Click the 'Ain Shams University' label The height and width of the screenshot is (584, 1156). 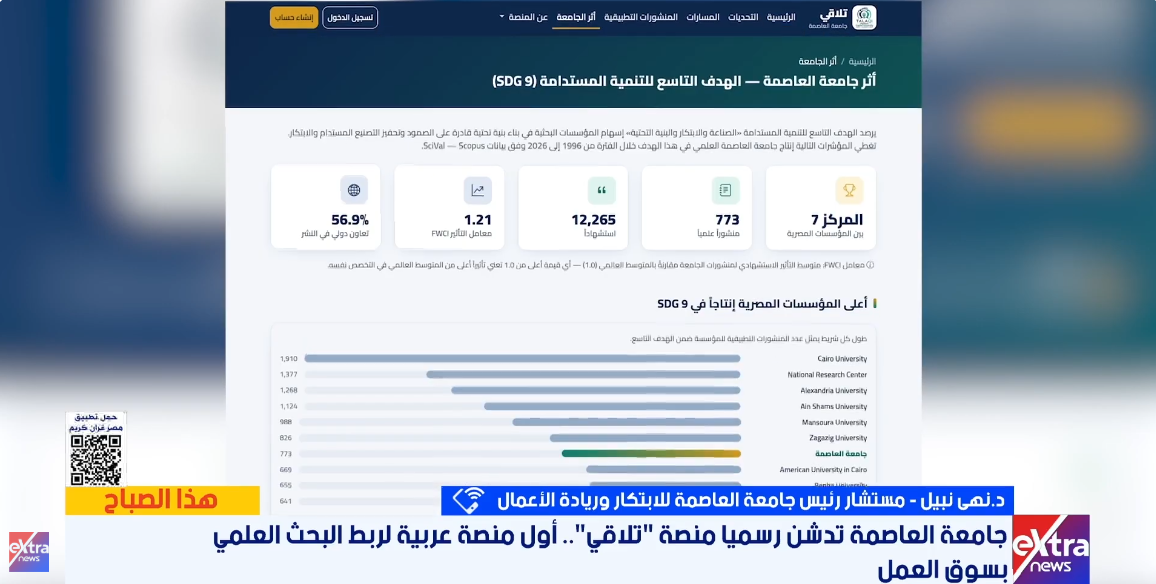(834, 406)
